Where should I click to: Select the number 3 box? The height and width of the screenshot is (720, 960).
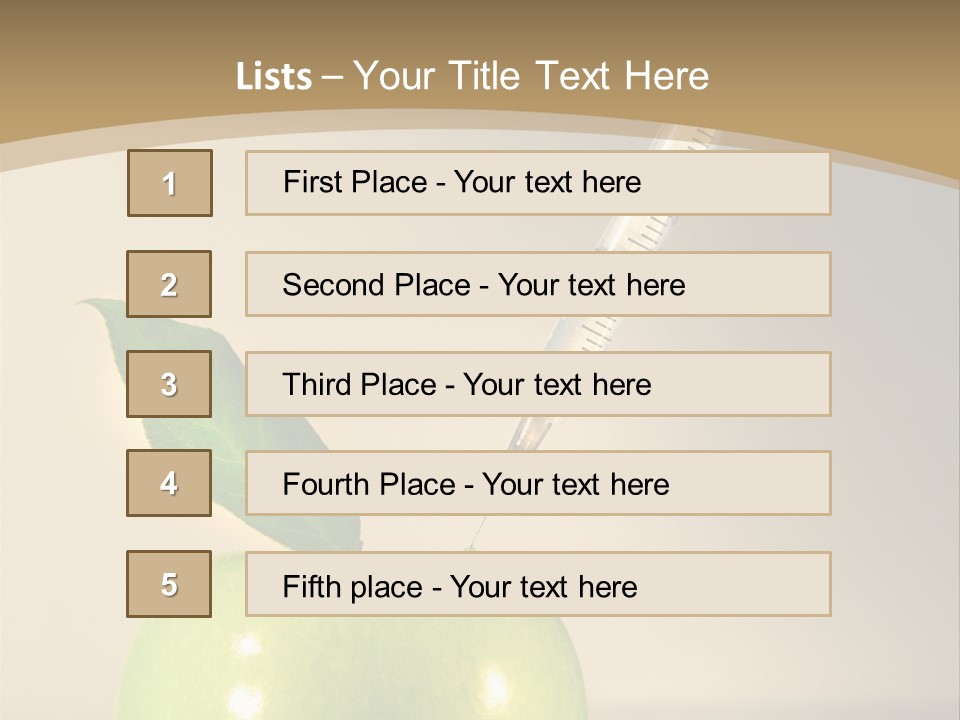169,384
